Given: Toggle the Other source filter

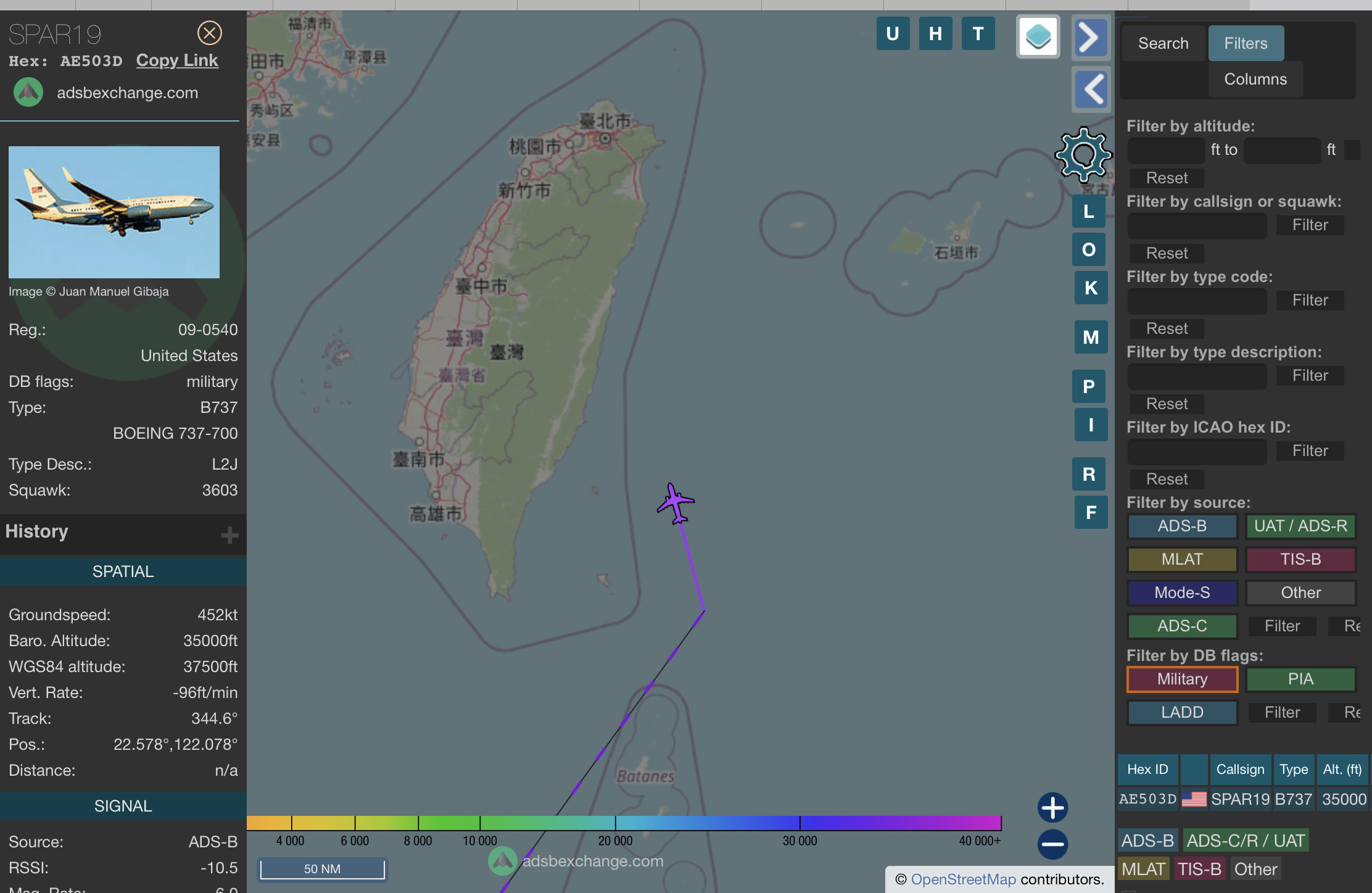Looking at the screenshot, I should 1300,593.
